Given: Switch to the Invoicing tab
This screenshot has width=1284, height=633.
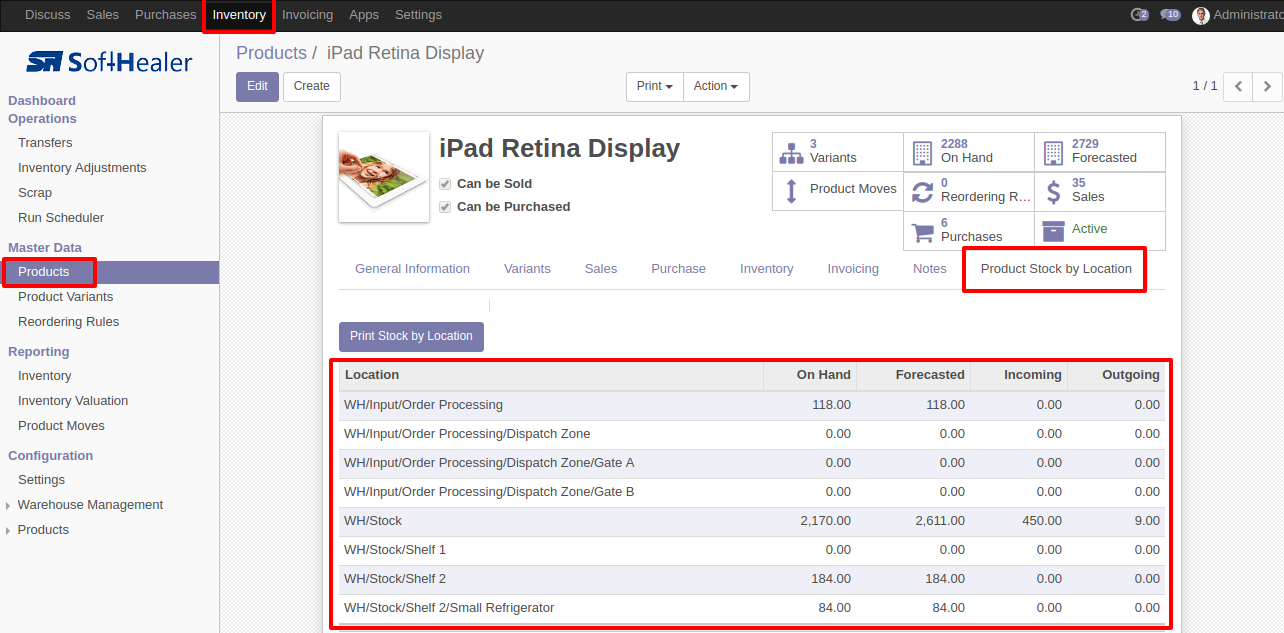Looking at the screenshot, I should point(853,269).
